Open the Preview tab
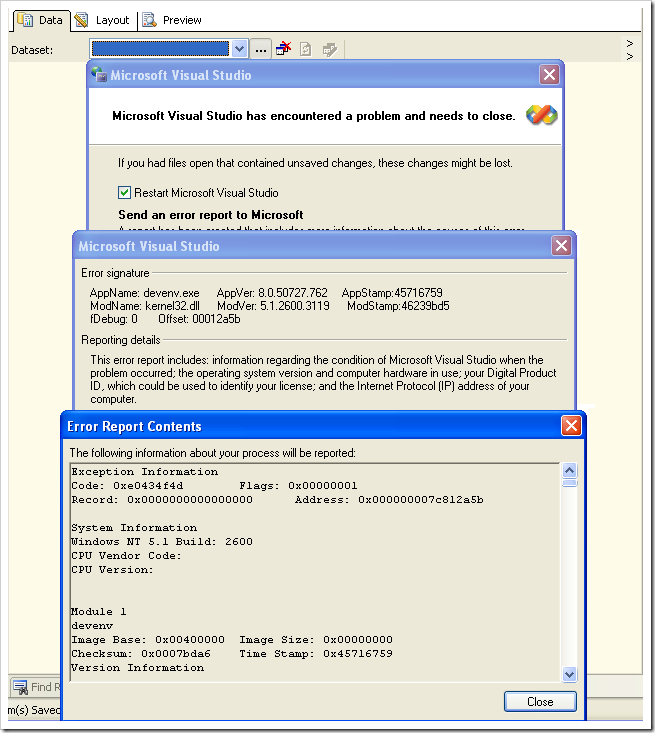Viewport: 655px width, 733px height. (172, 20)
